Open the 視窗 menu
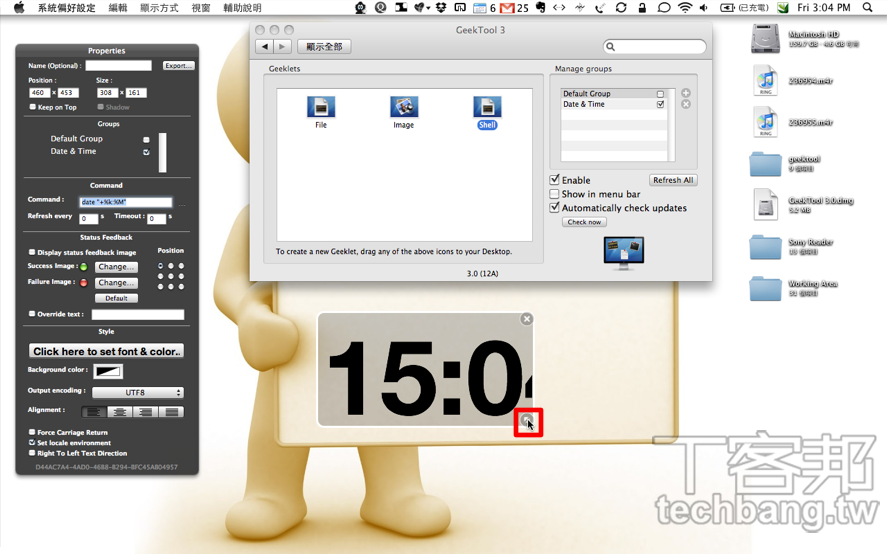The height and width of the screenshot is (554, 887). (x=201, y=8)
